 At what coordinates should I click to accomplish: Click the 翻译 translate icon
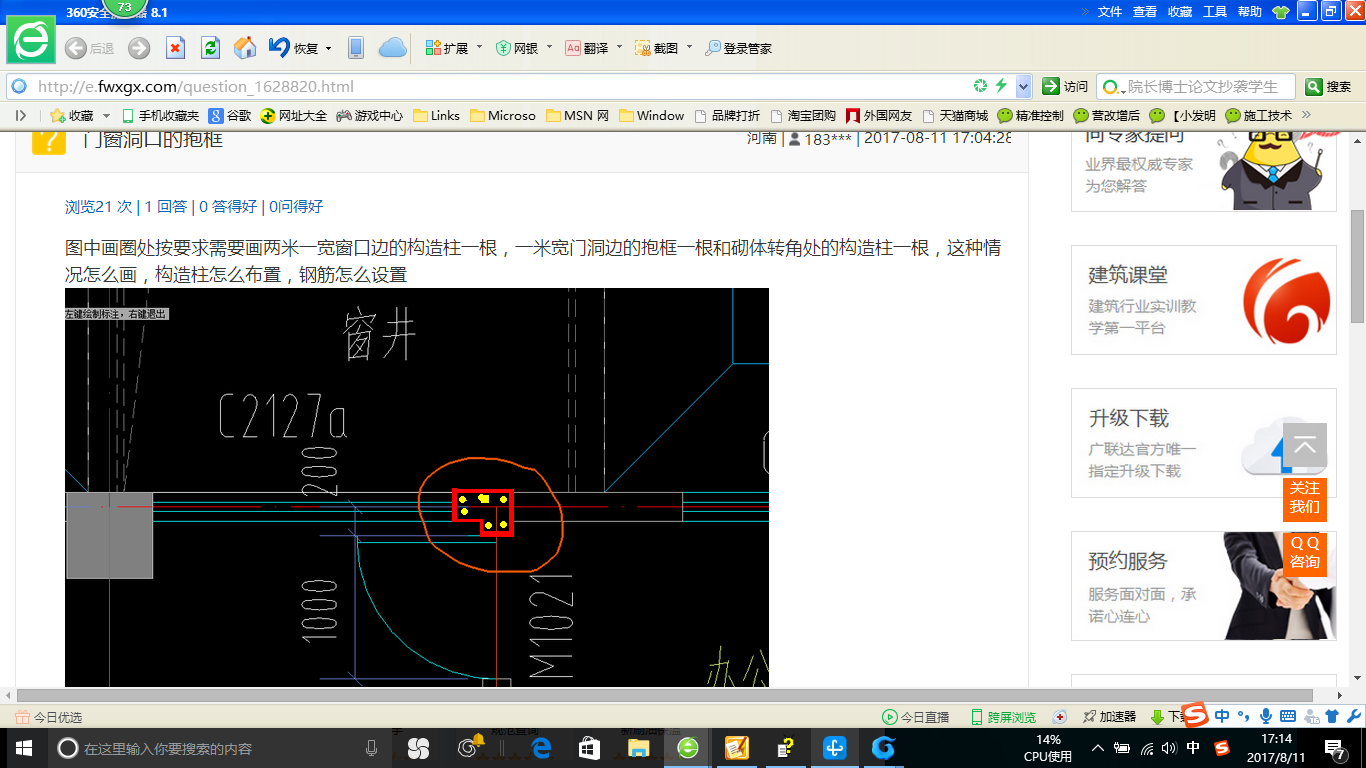tap(573, 48)
